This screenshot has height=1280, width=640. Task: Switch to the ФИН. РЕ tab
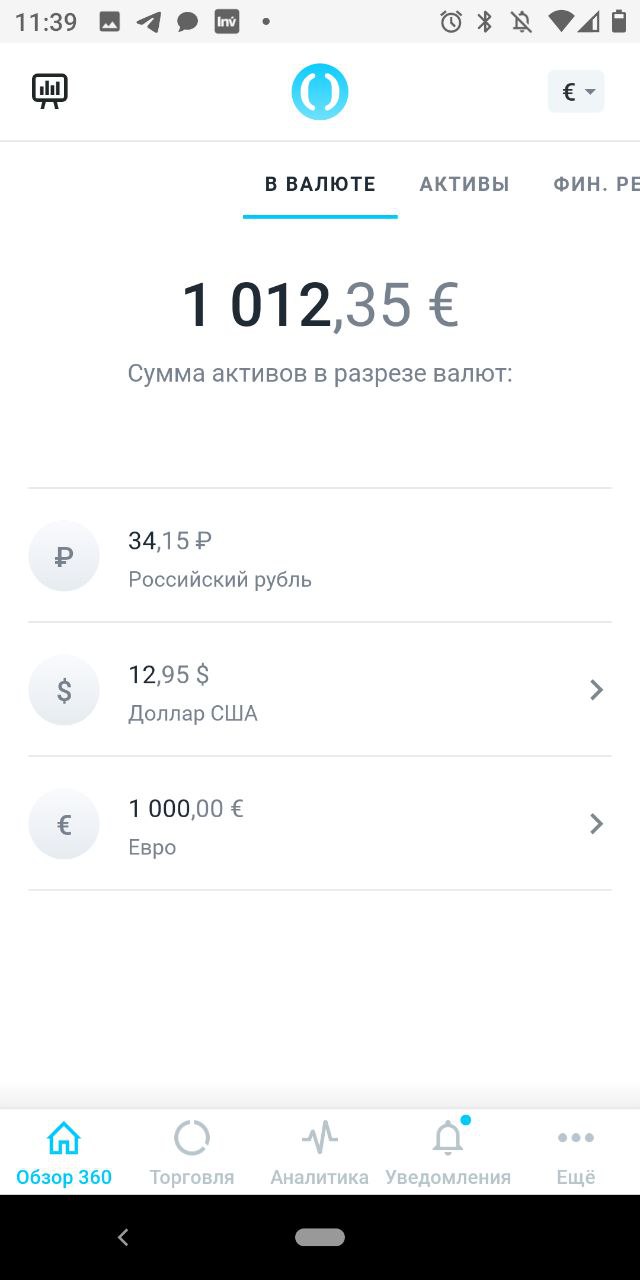tap(596, 184)
